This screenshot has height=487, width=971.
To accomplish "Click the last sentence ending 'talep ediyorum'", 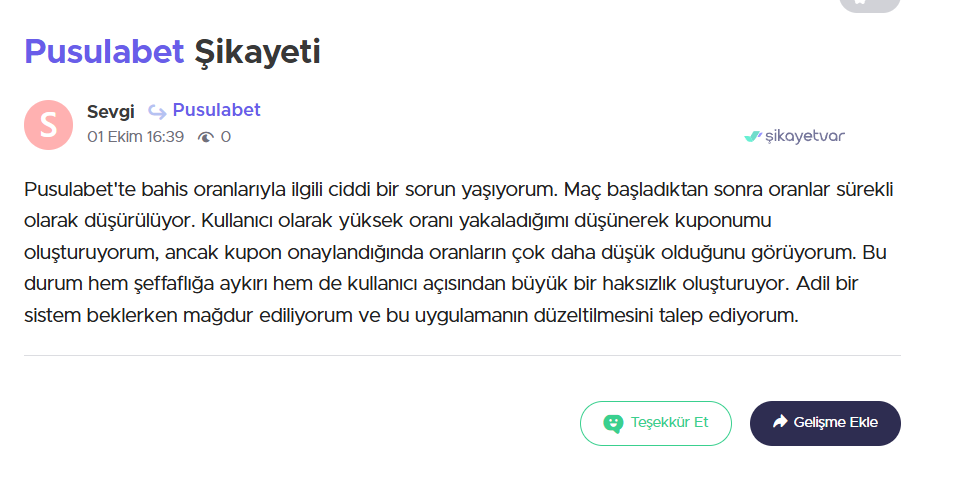I will coord(411,315).
